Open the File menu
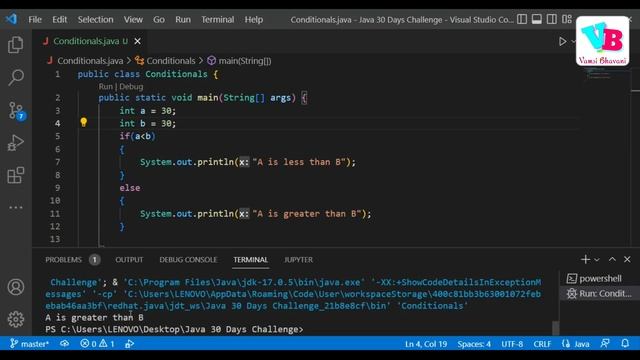Image resolution: width=640 pixels, height=360 pixels. pos(35,19)
